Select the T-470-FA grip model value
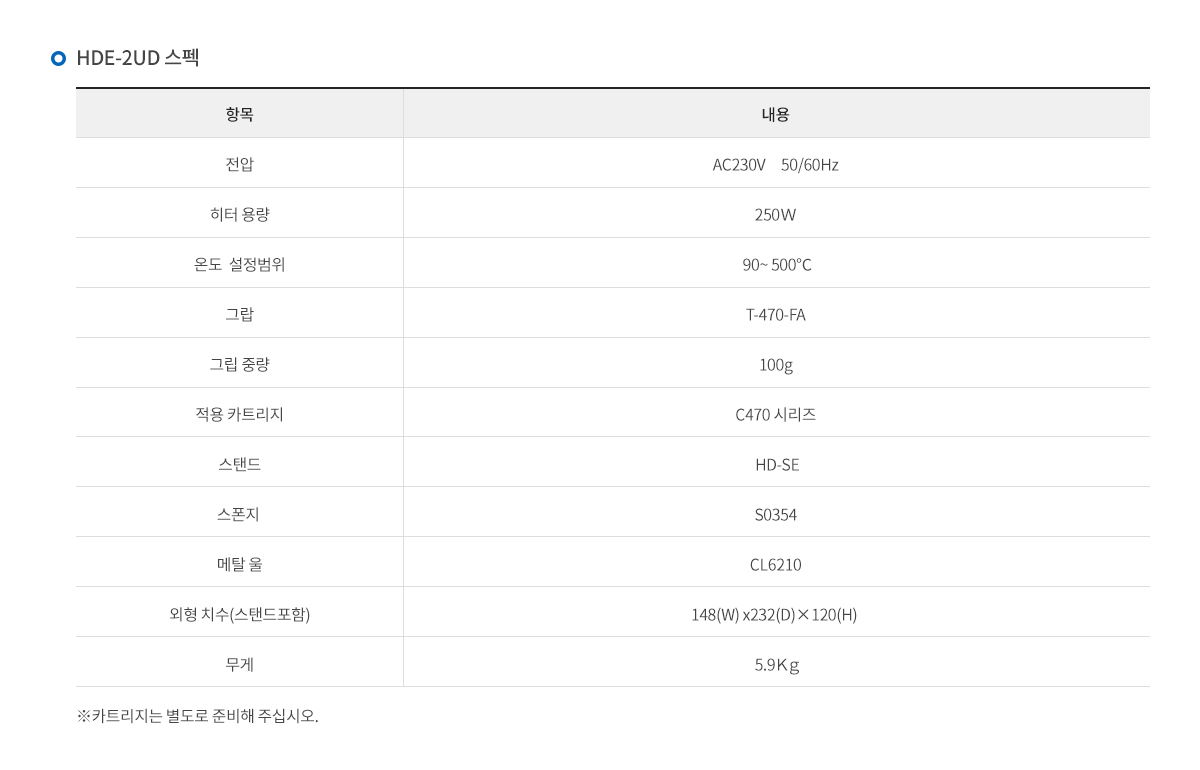This screenshot has width=1200, height=770. 776,315
